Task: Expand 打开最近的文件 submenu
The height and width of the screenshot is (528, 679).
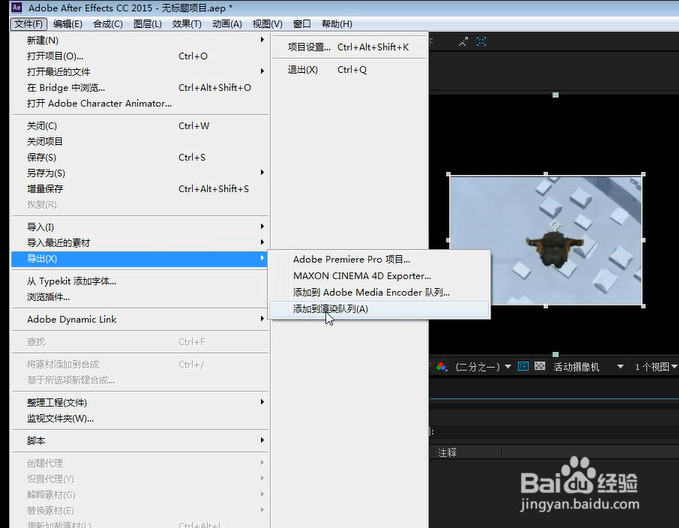Action: [139, 72]
